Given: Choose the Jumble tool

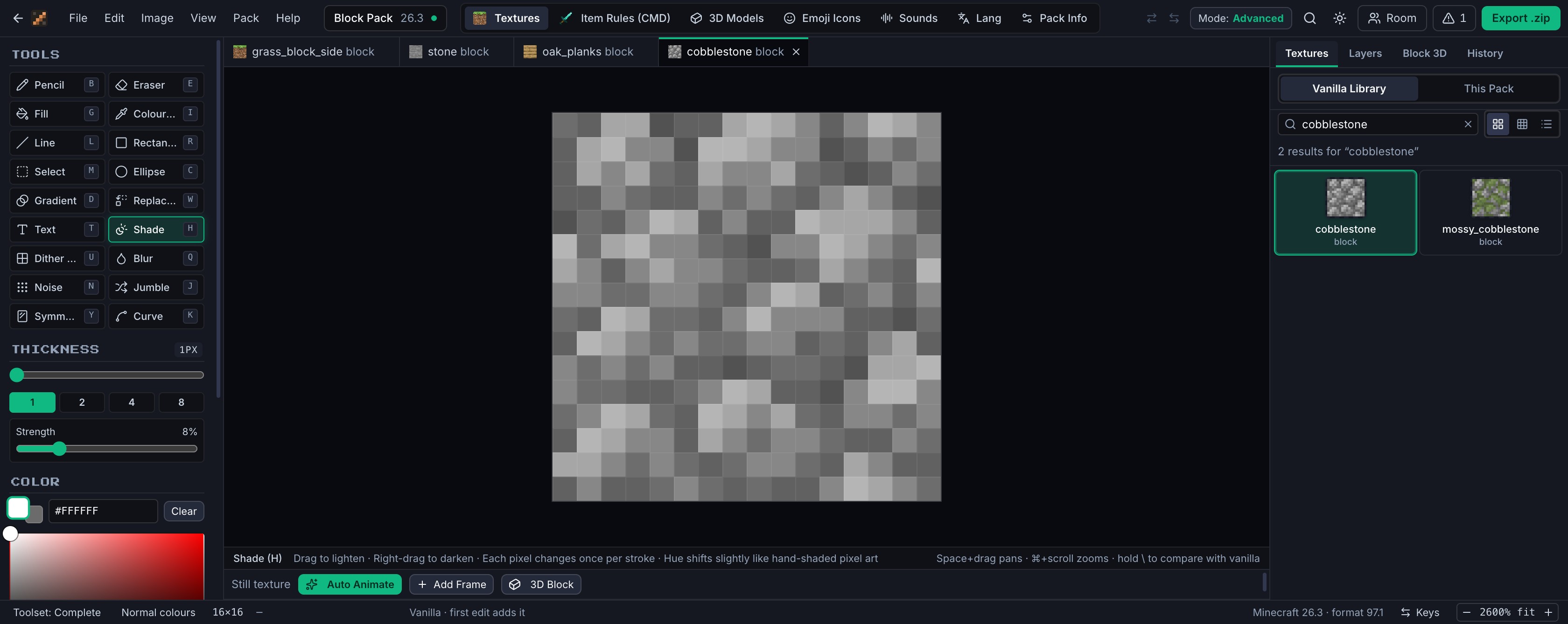Looking at the screenshot, I should (156, 287).
